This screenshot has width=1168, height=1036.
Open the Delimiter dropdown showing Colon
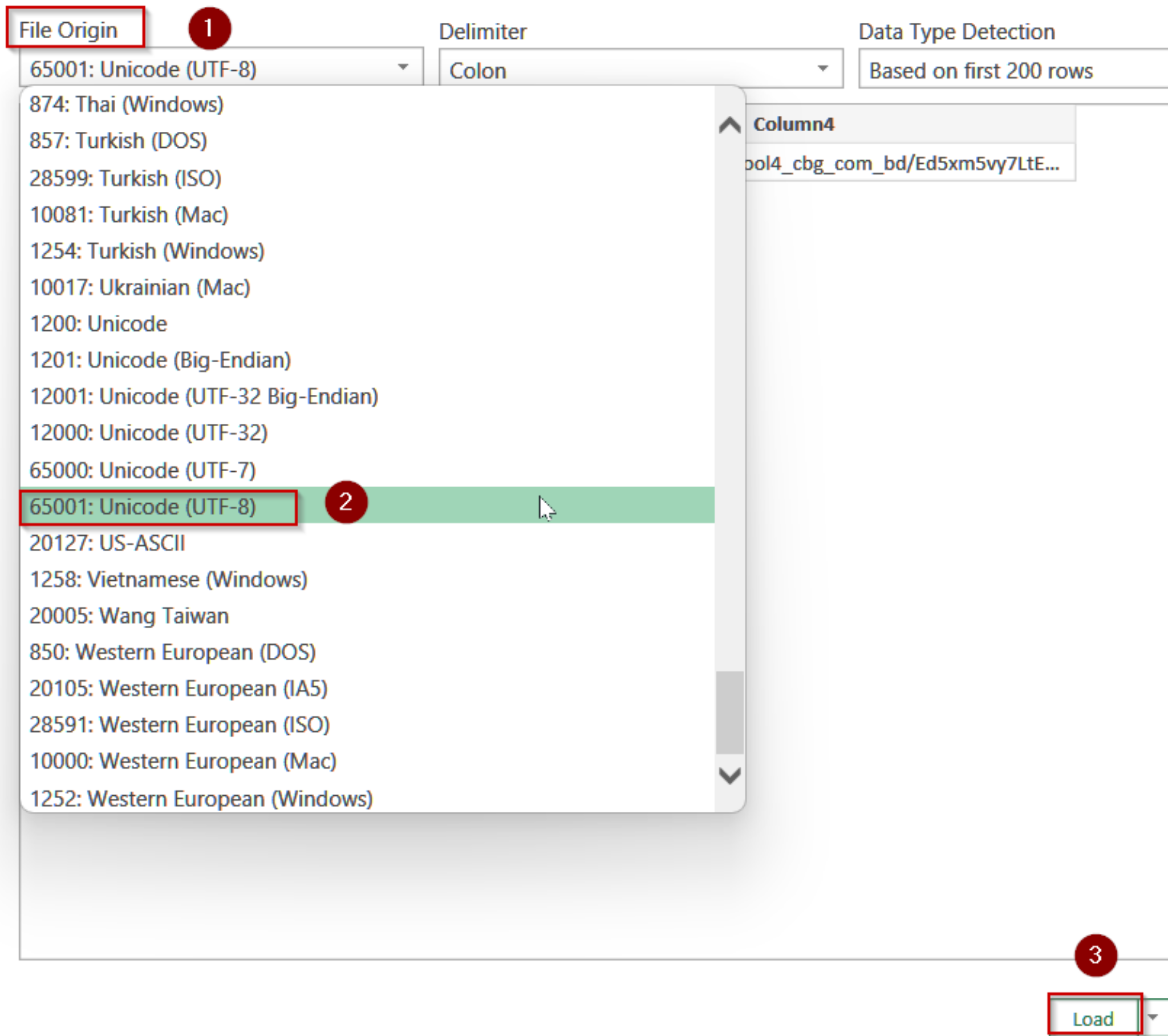coord(640,69)
